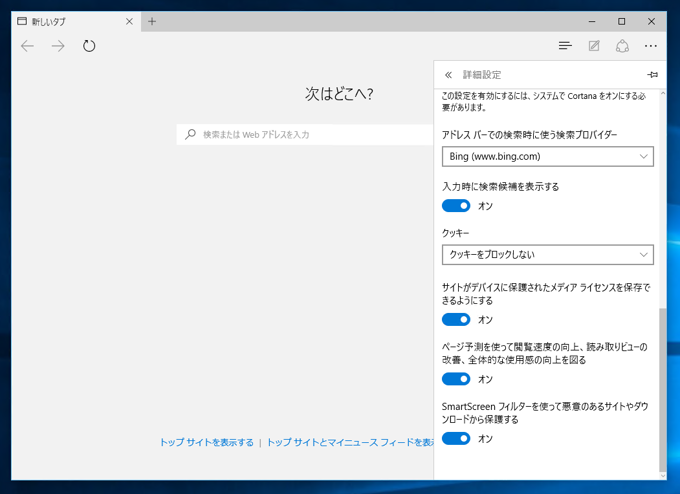Click the 次はどこへ? heading

pos(339,94)
